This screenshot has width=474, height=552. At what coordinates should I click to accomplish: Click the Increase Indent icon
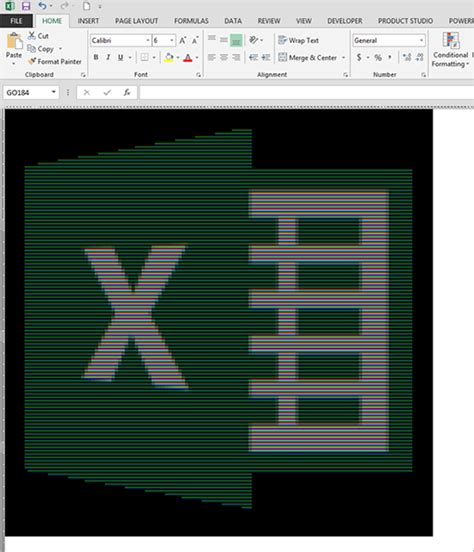pyautogui.click(x=266, y=57)
